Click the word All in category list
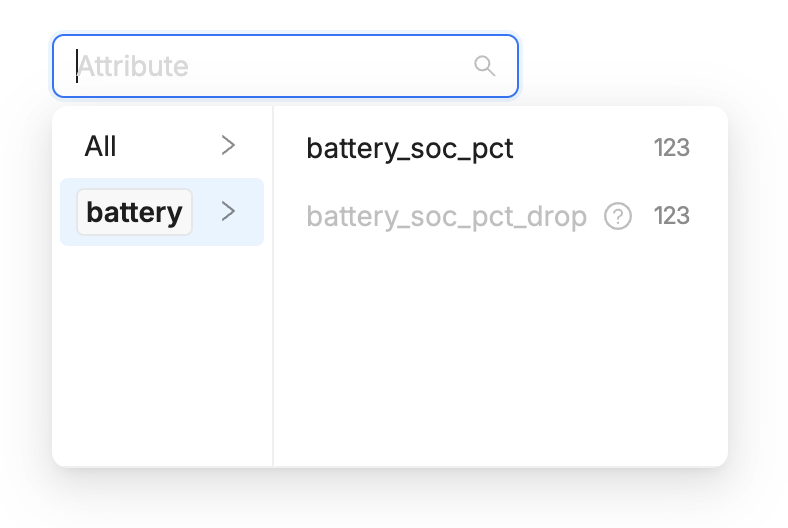The width and height of the screenshot is (788, 528). pyautogui.click(x=101, y=146)
